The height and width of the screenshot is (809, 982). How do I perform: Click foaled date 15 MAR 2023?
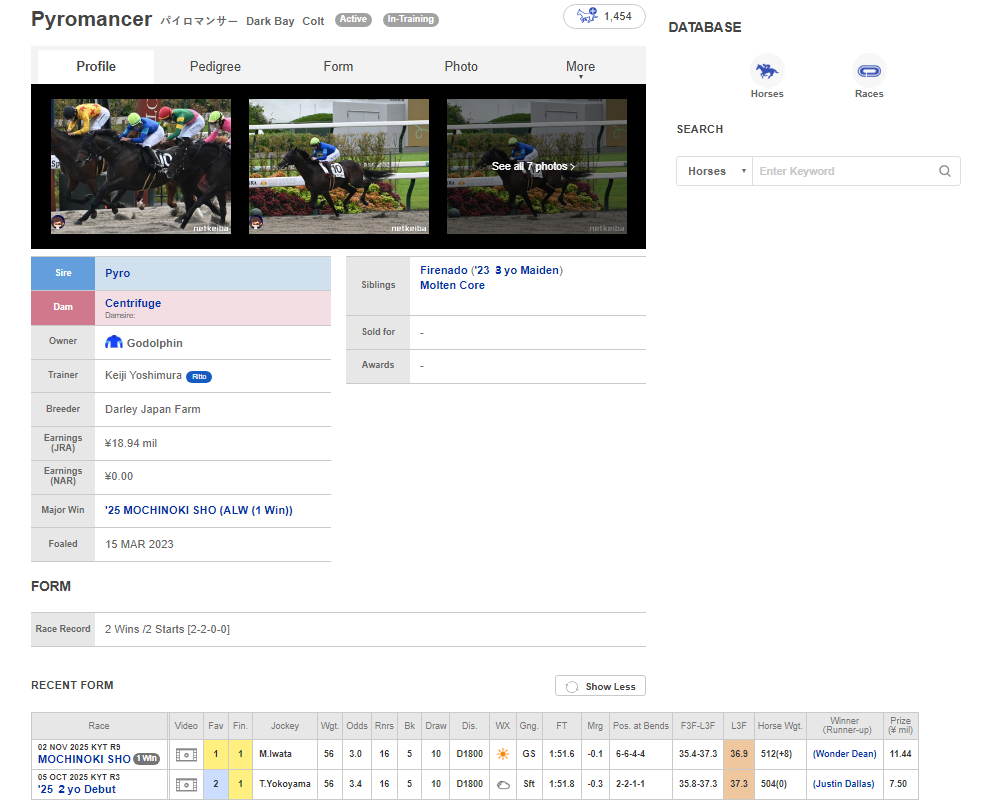coord(139,544)
